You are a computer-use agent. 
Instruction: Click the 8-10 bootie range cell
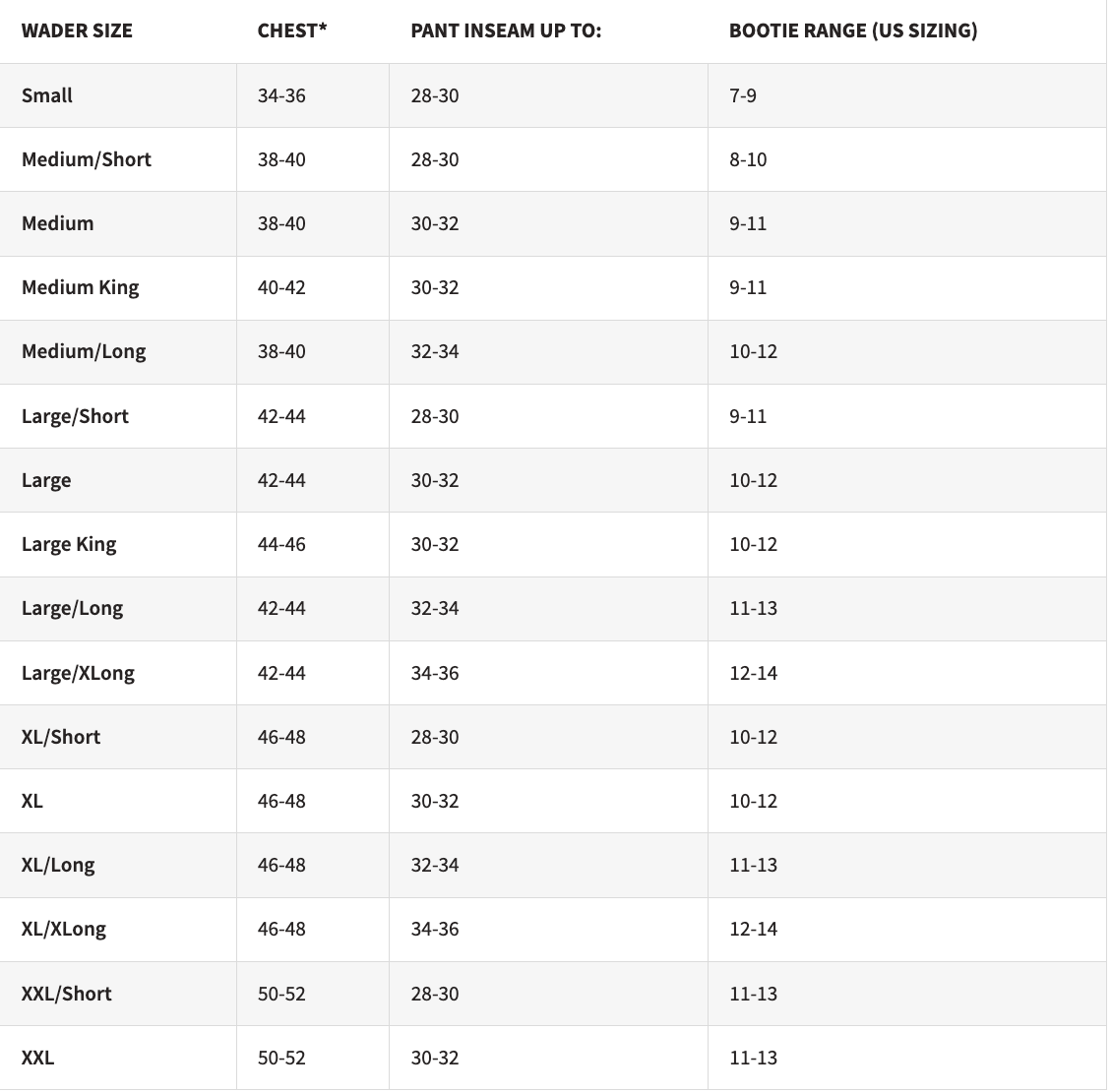[x=748, y=159]
